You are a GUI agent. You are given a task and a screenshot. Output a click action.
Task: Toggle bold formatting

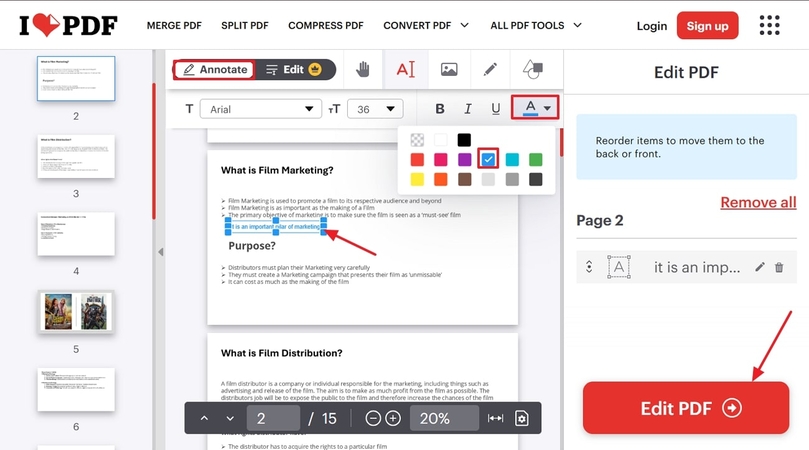point(440,109)
